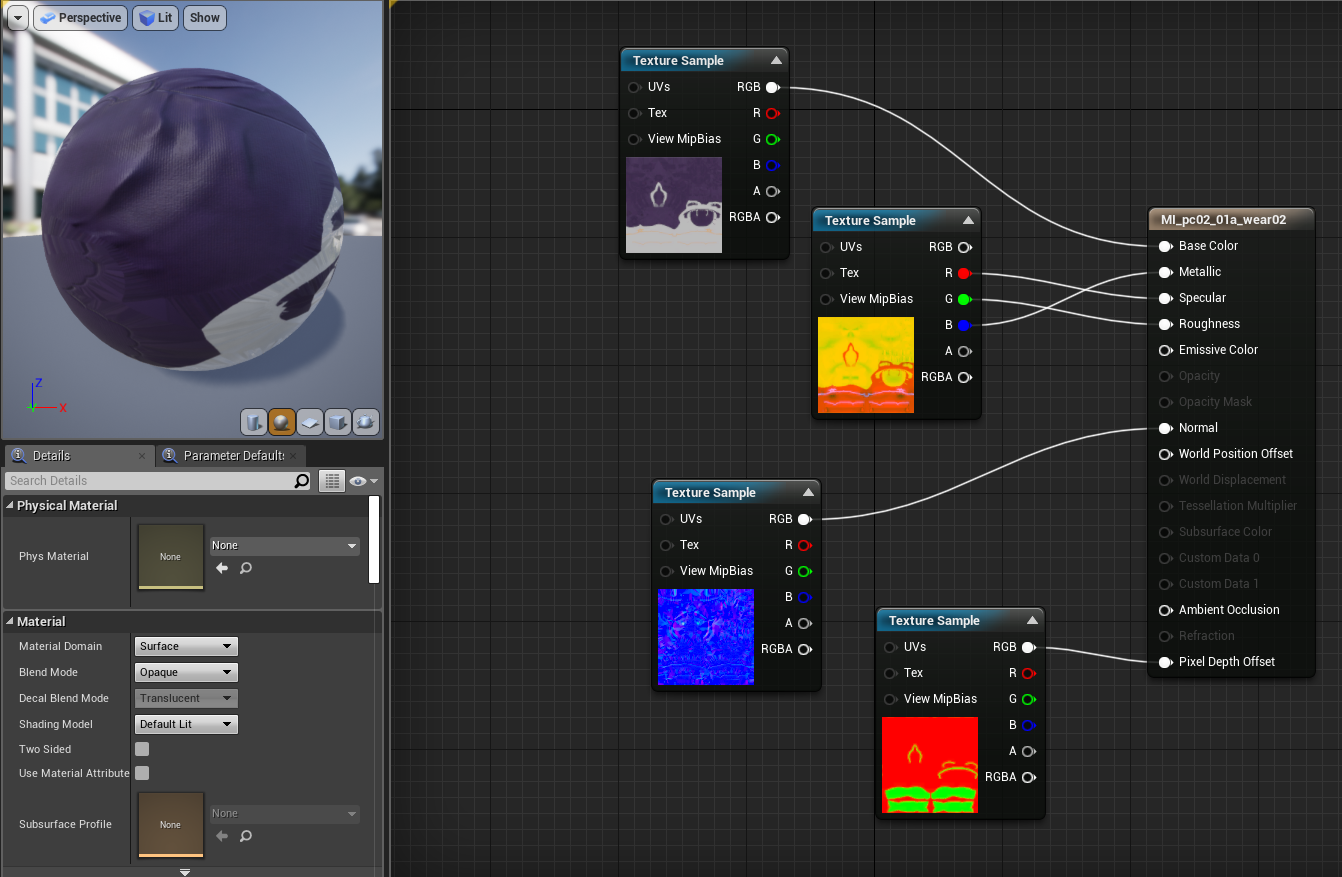Collapse the Material section
The width and height of the screenshot is (1342, 877).
point(10,621)
